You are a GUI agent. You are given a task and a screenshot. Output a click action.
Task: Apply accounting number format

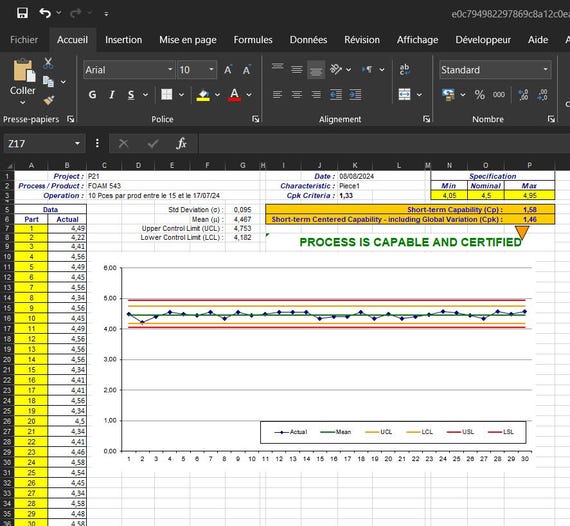click(x=448, y=95)
